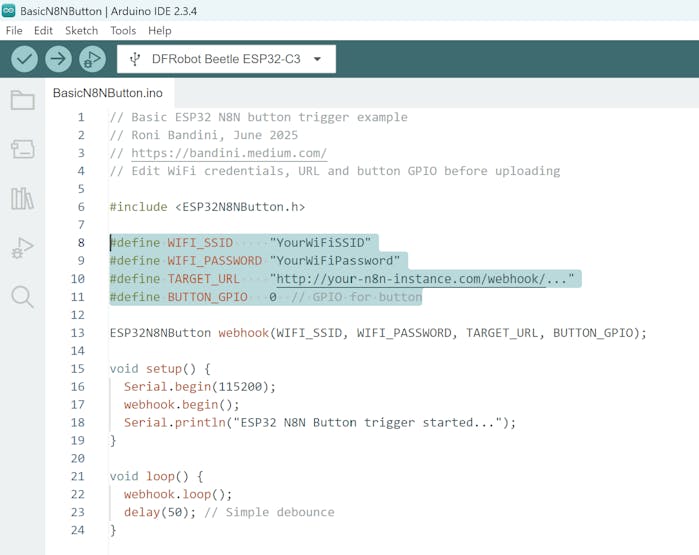Click webhook.begin() statement
The height and width of the screenshot is (555, 699).
(x=182, y=405)
